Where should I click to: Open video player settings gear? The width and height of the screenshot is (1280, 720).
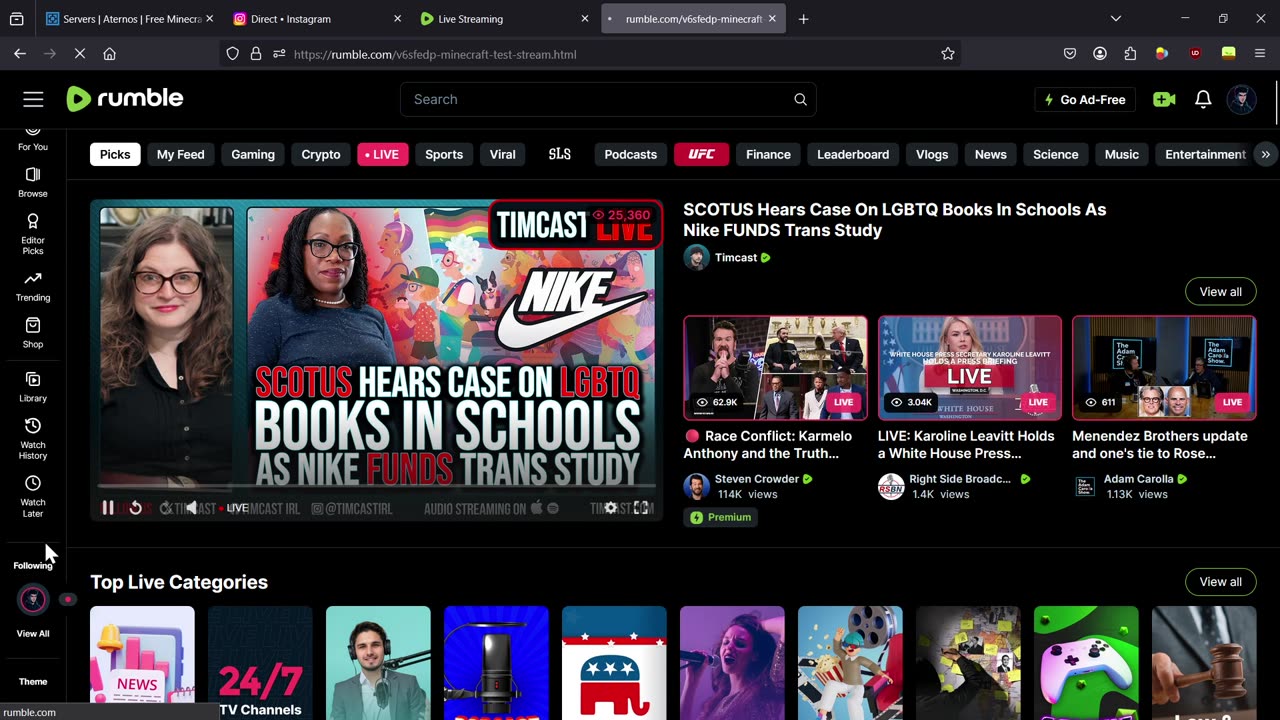tap(611, 508)
